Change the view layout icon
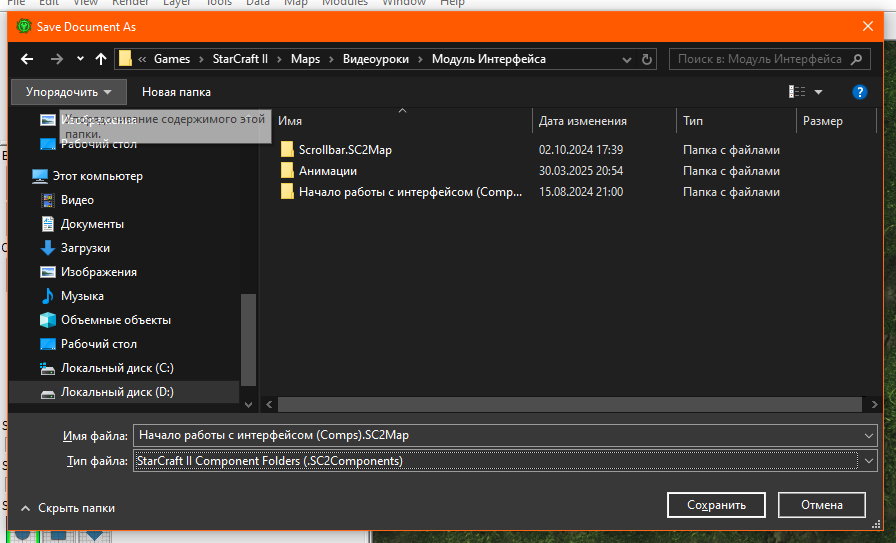 (x=797, y=91)
